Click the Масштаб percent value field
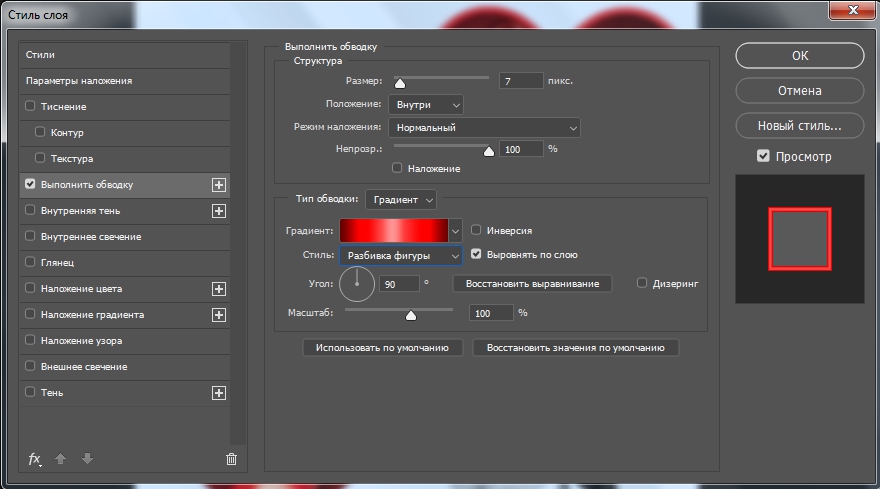880x489 pixels. [491, 313]
